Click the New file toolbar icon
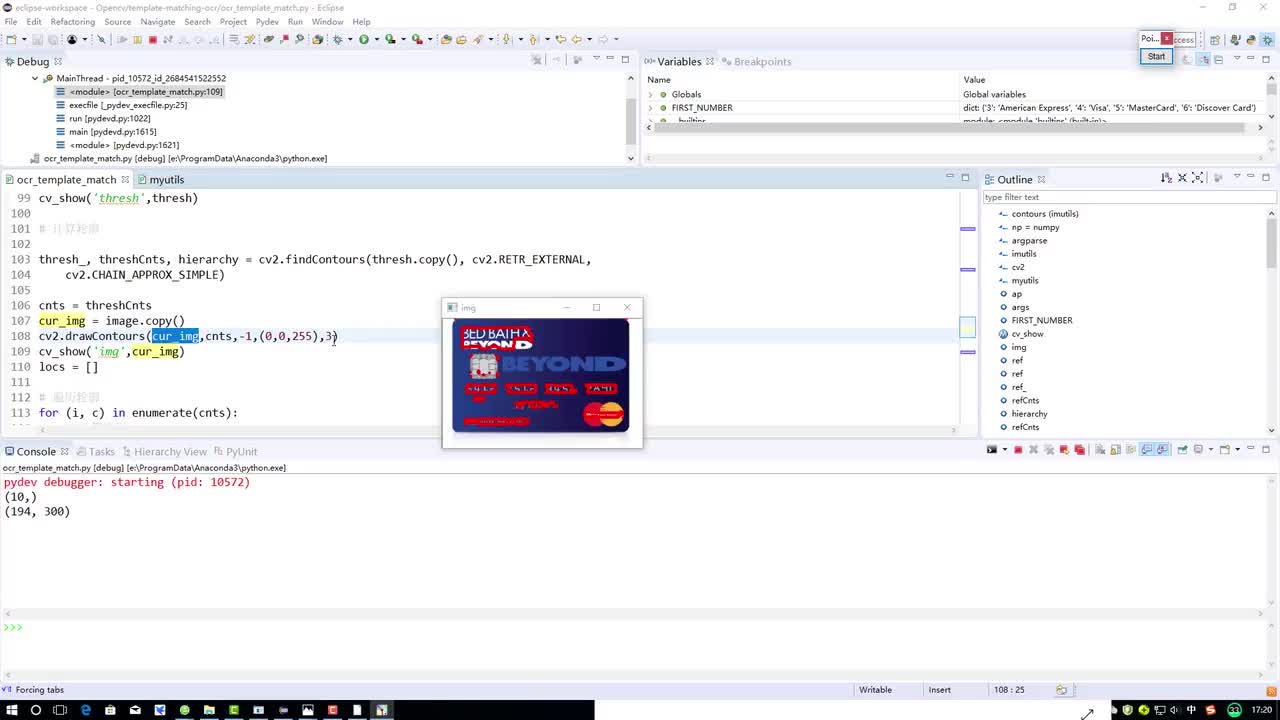Viewport: 1280px width, 720px height. tap(11, 40)
